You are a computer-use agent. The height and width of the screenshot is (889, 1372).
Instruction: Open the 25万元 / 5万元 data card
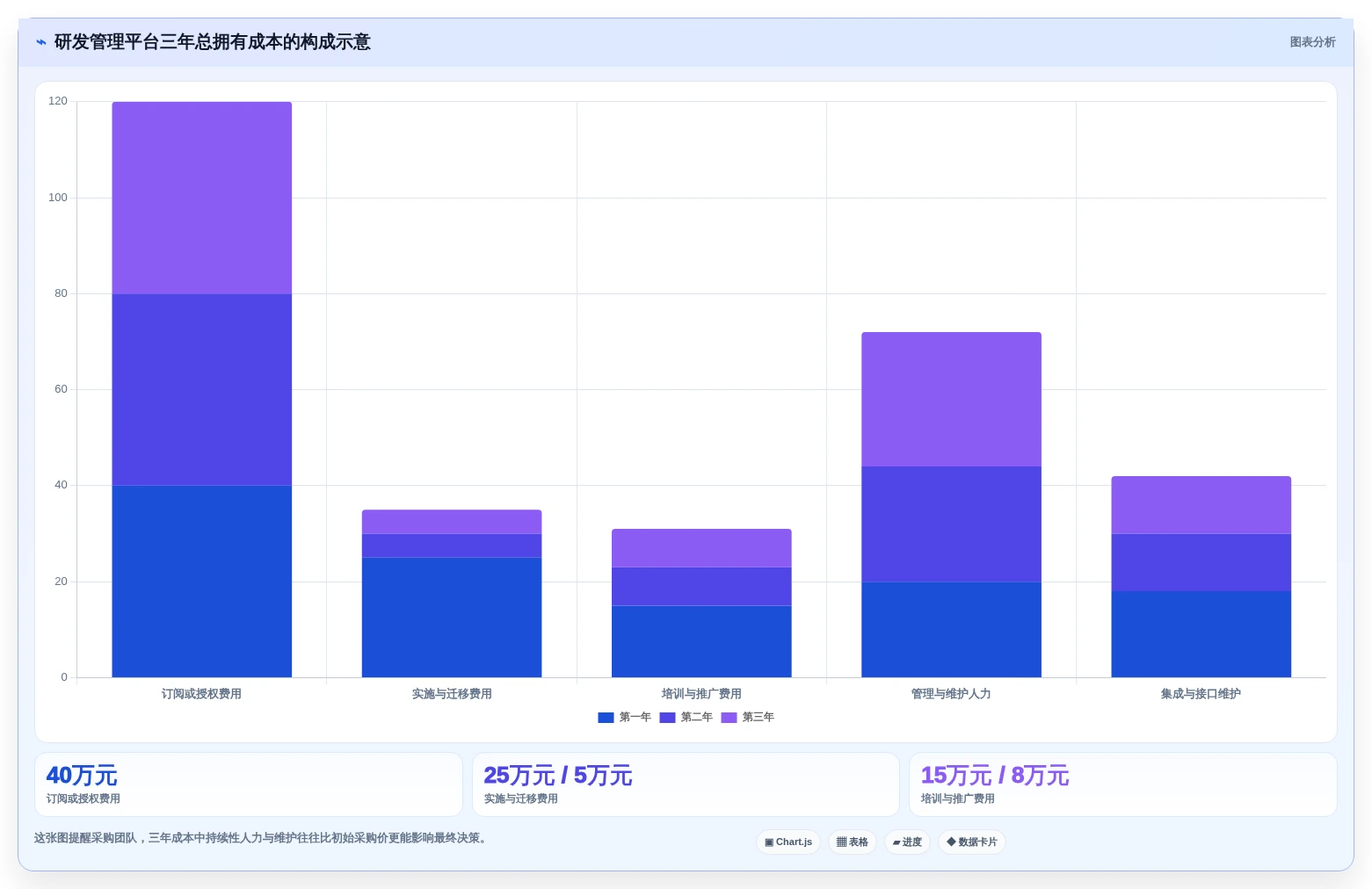[x=686, y=784]
